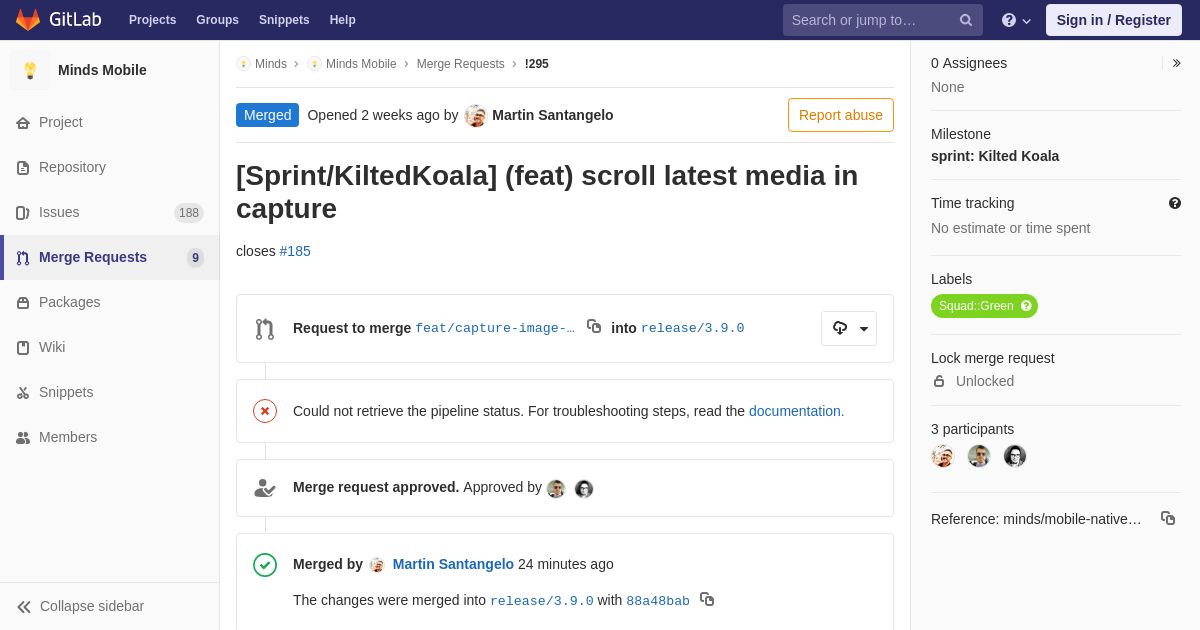
Task: Open the linked issue #185
Action: tap(295, 251)
